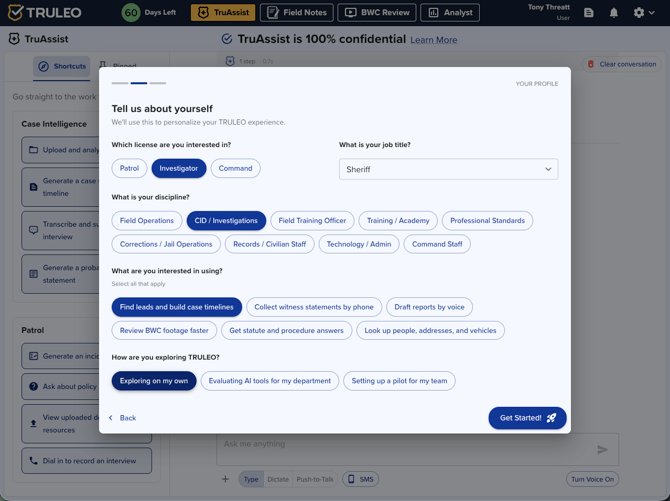Click the Generate probable cause statement icon

[33, 274]
